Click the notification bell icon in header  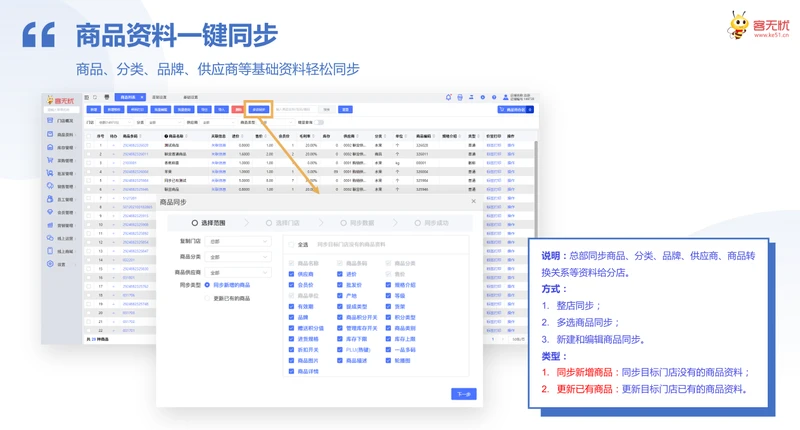click(x=447, y=97)
